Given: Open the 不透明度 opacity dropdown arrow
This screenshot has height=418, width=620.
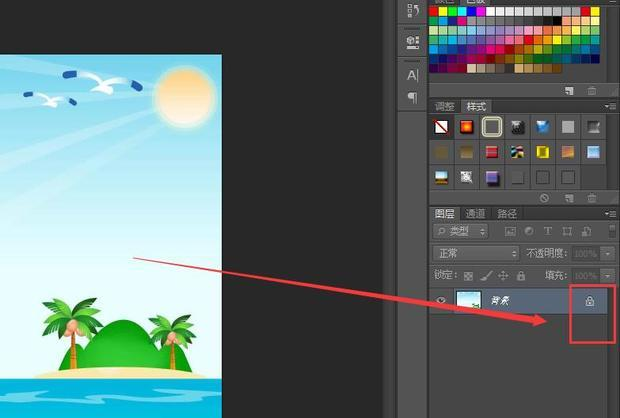Looking at the screenshot, I should coord(607,254).
